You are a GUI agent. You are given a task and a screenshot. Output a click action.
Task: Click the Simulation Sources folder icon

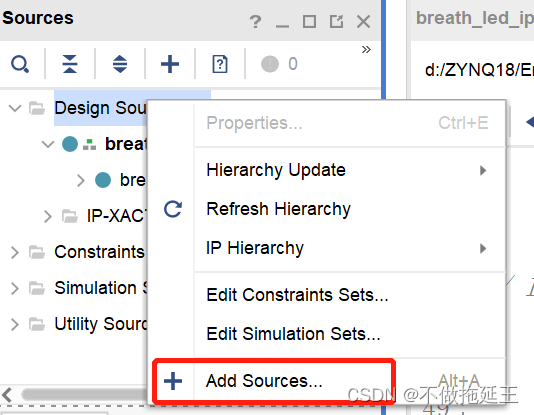click(x=37, y=288)
